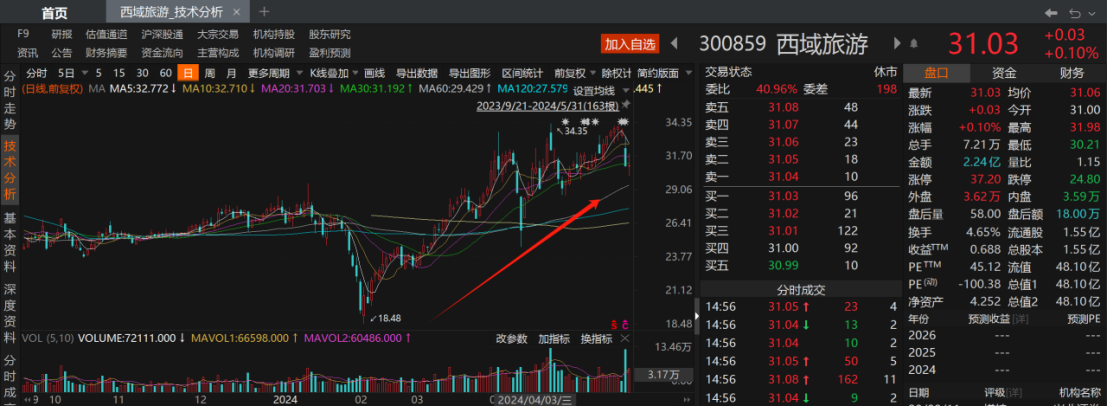Open F9 menu item

pyautogui.click(x=23, y=33)
